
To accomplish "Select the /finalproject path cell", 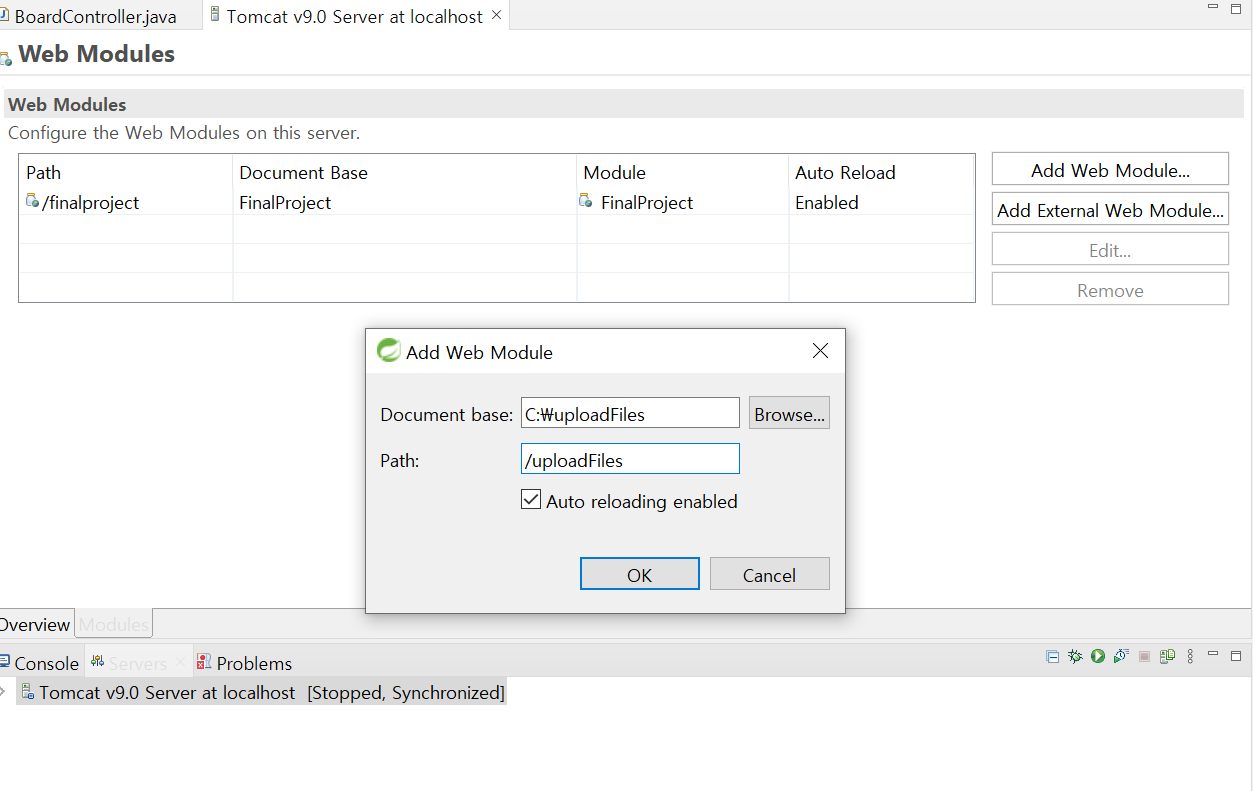I will (126, 202).
